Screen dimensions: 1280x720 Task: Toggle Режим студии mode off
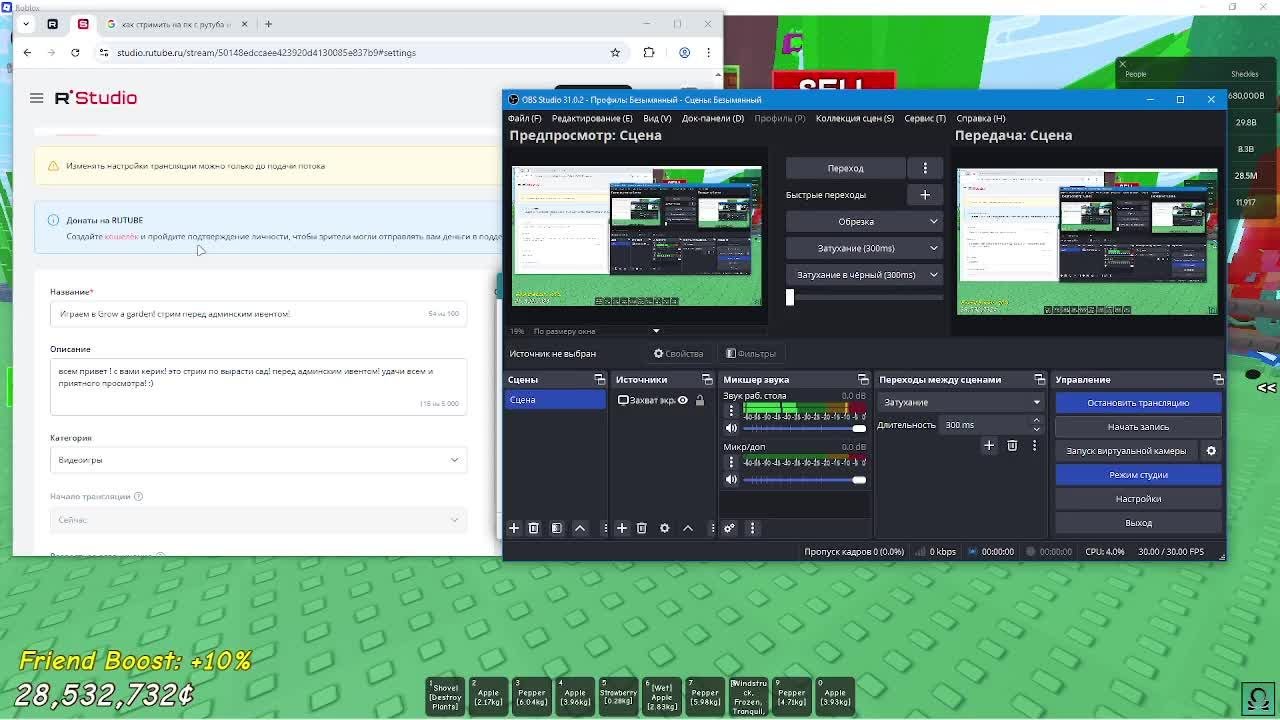coord(1138,475)
